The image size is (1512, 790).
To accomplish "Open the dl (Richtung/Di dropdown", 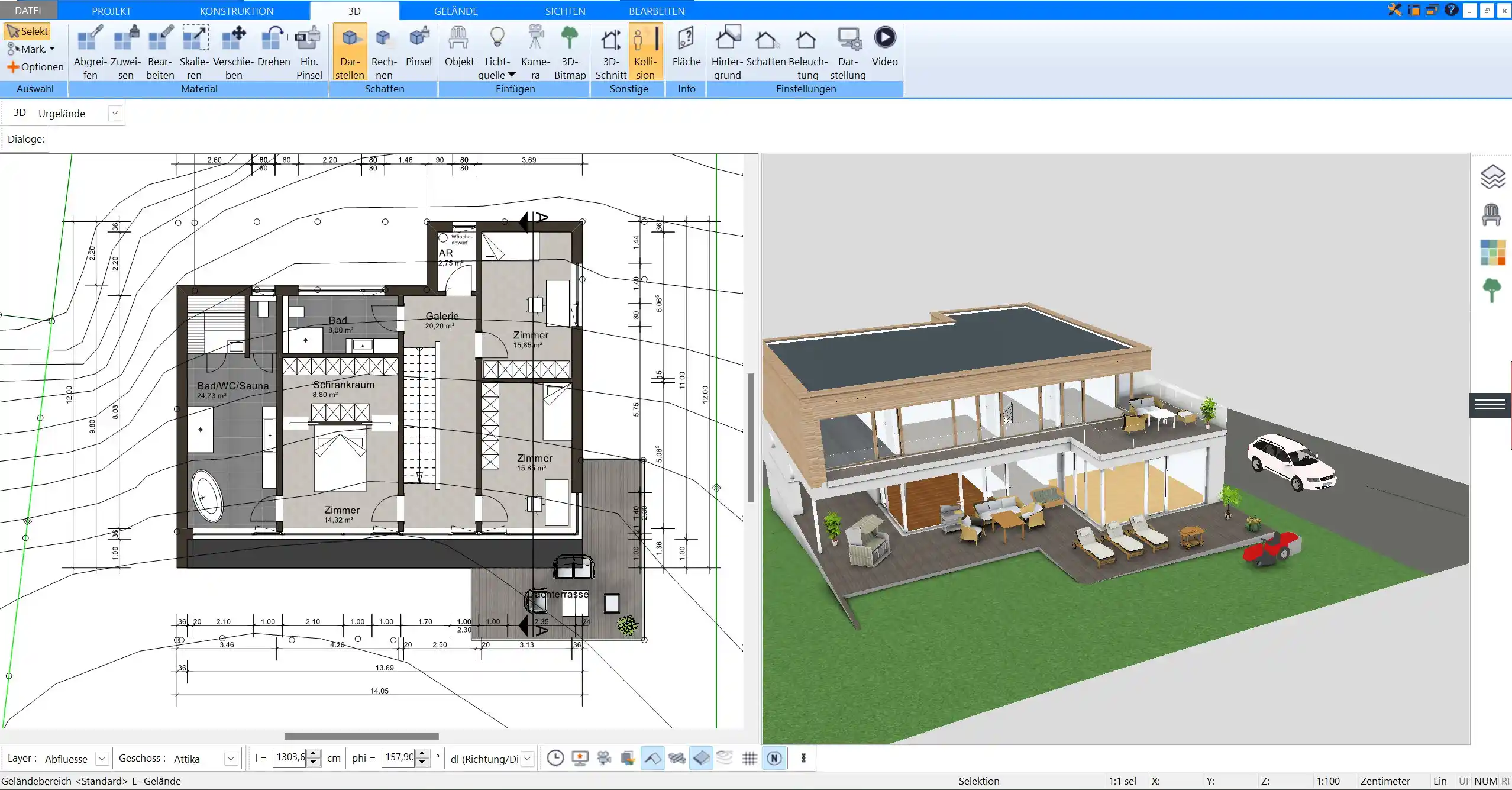I will tap(528, 759).
